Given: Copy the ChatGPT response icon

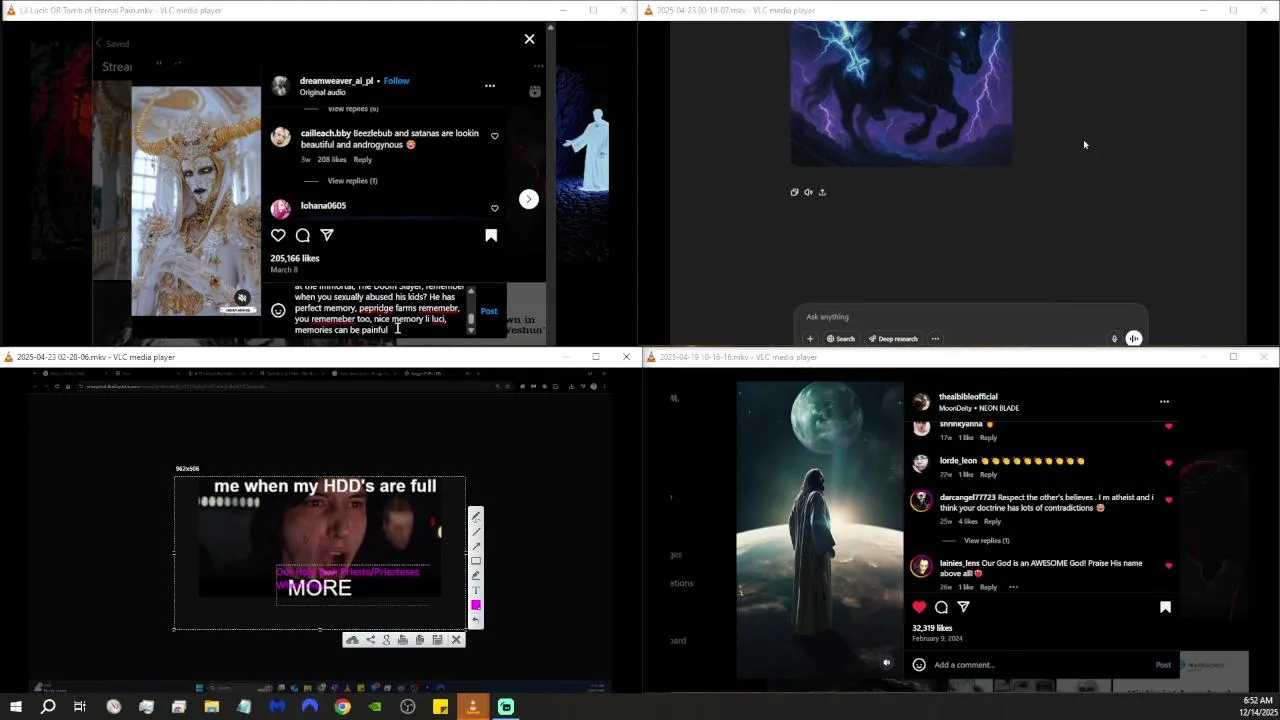Looking at the screenshot, I should click(x=795, y=192).
